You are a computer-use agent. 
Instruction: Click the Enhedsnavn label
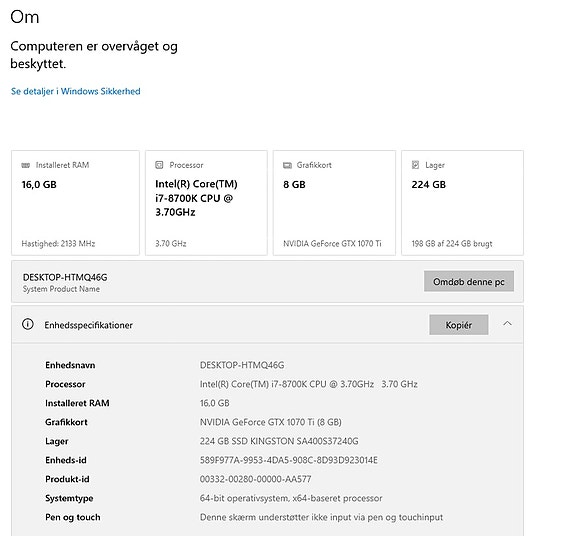(70, 365)
